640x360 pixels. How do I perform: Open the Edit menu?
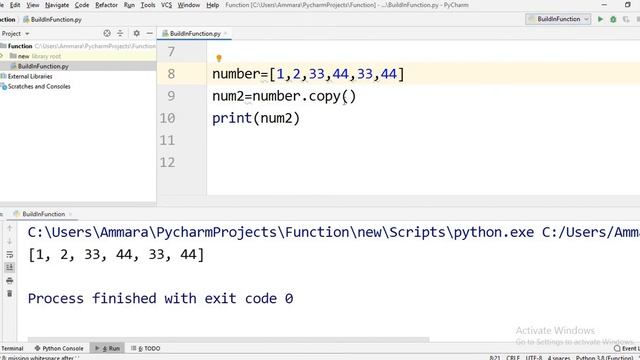[15, 5]
